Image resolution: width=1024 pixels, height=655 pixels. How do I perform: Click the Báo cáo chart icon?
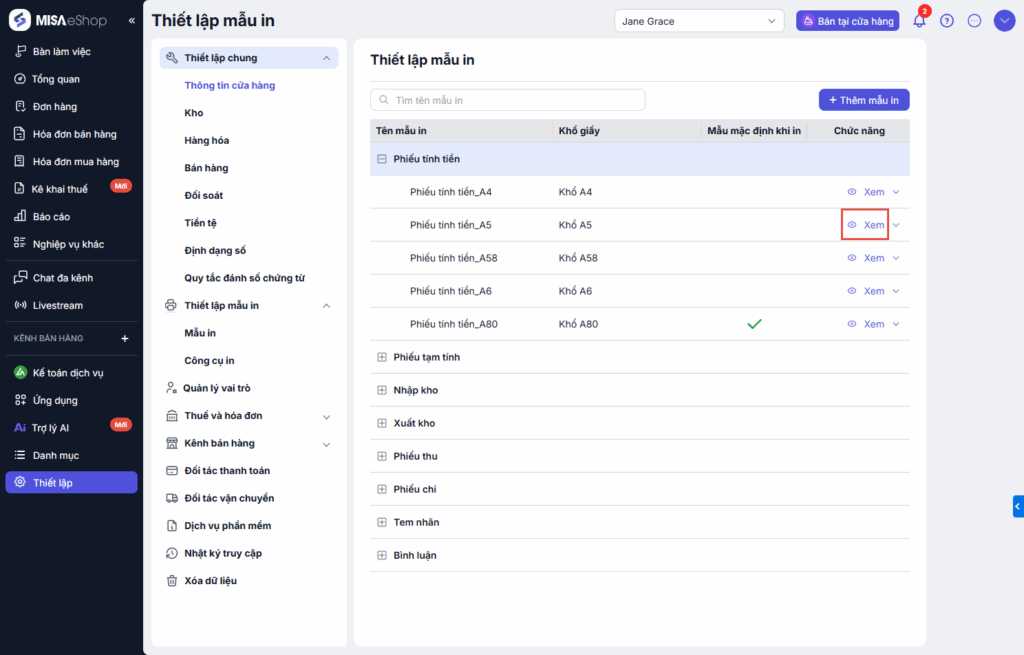click(21, 216)
